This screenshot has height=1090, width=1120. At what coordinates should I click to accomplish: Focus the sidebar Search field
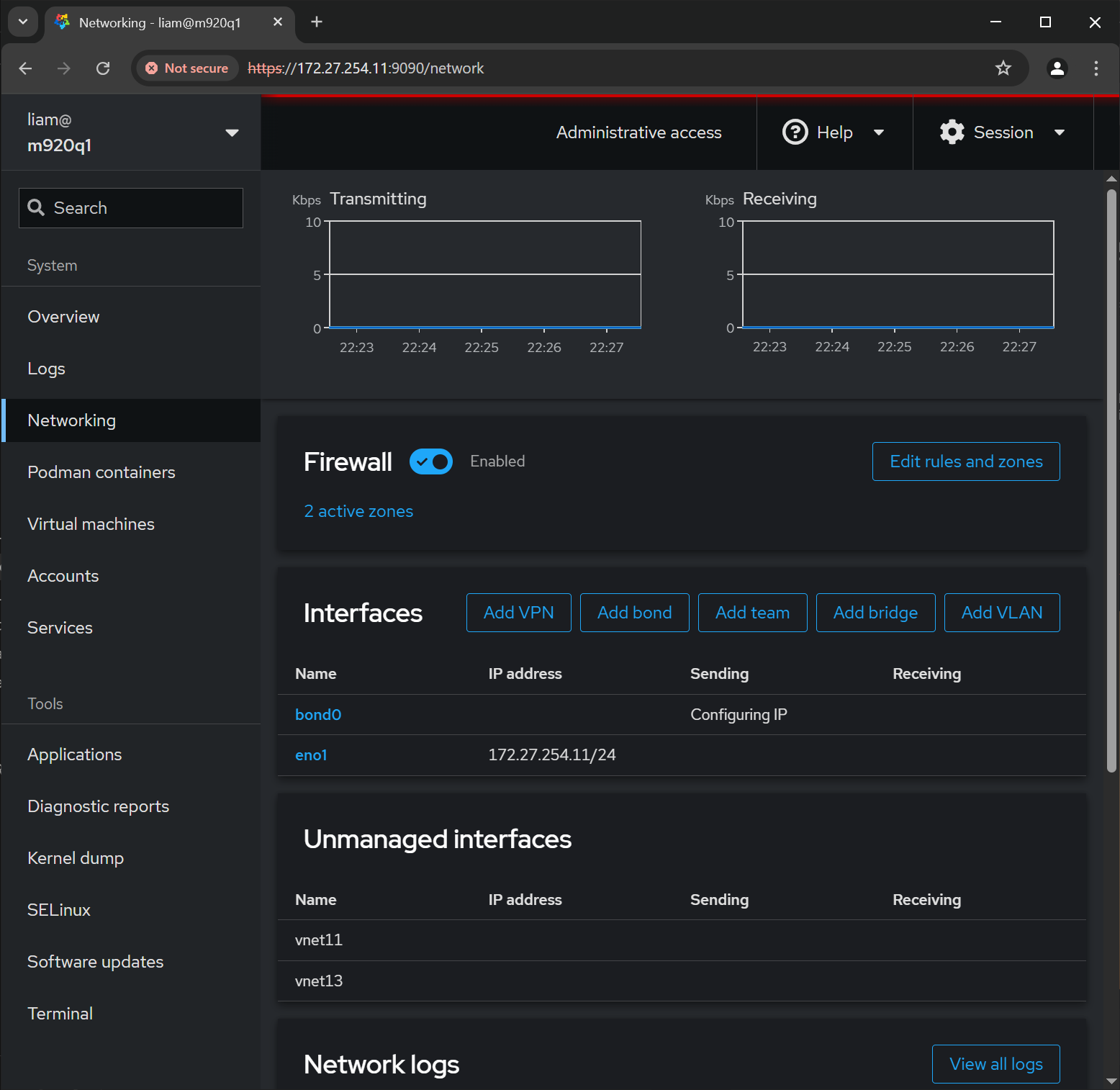[x=131, y=208]
